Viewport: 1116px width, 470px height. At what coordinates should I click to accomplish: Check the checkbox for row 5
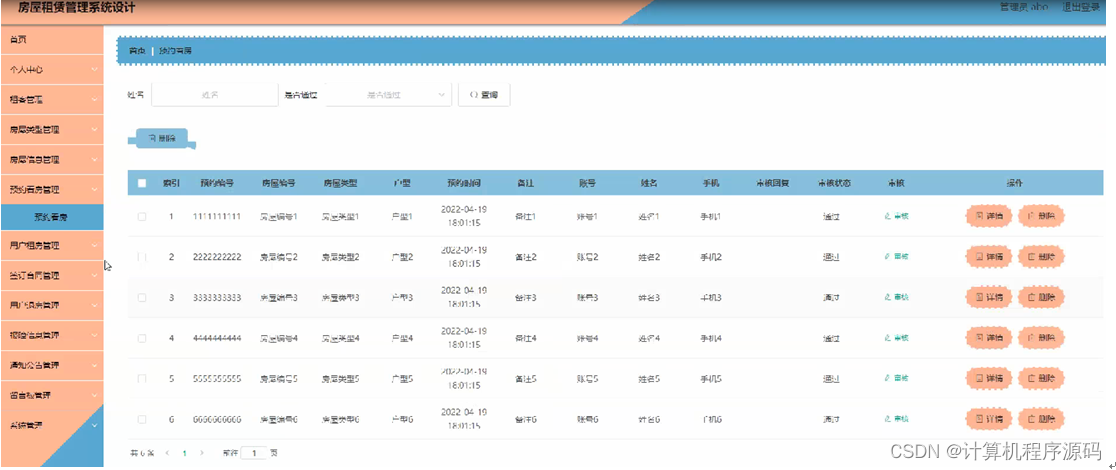click(x=142, y=379)
